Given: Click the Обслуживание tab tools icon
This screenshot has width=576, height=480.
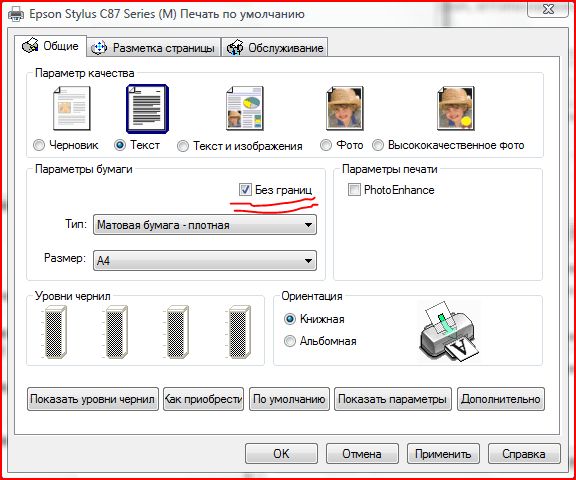Looking at the screenshot, I should click(x=235, y=47).
